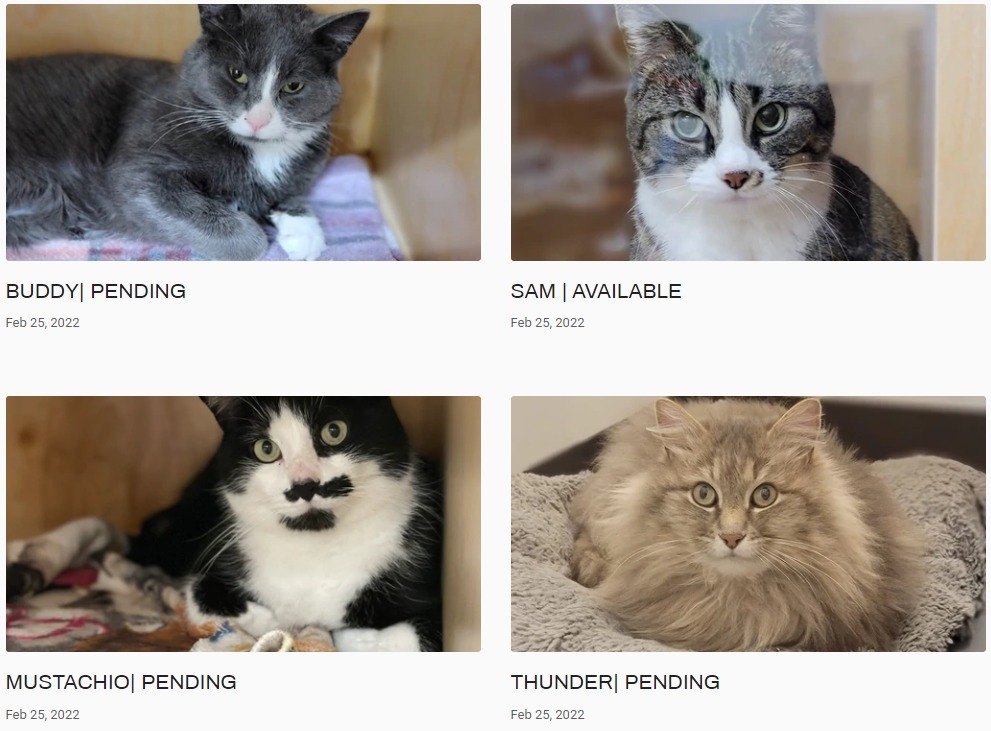Viewport: 991px width, 731px height.
Task: Click the word AVAILABLE in Sam's title
Action: (x=627, y=291)
